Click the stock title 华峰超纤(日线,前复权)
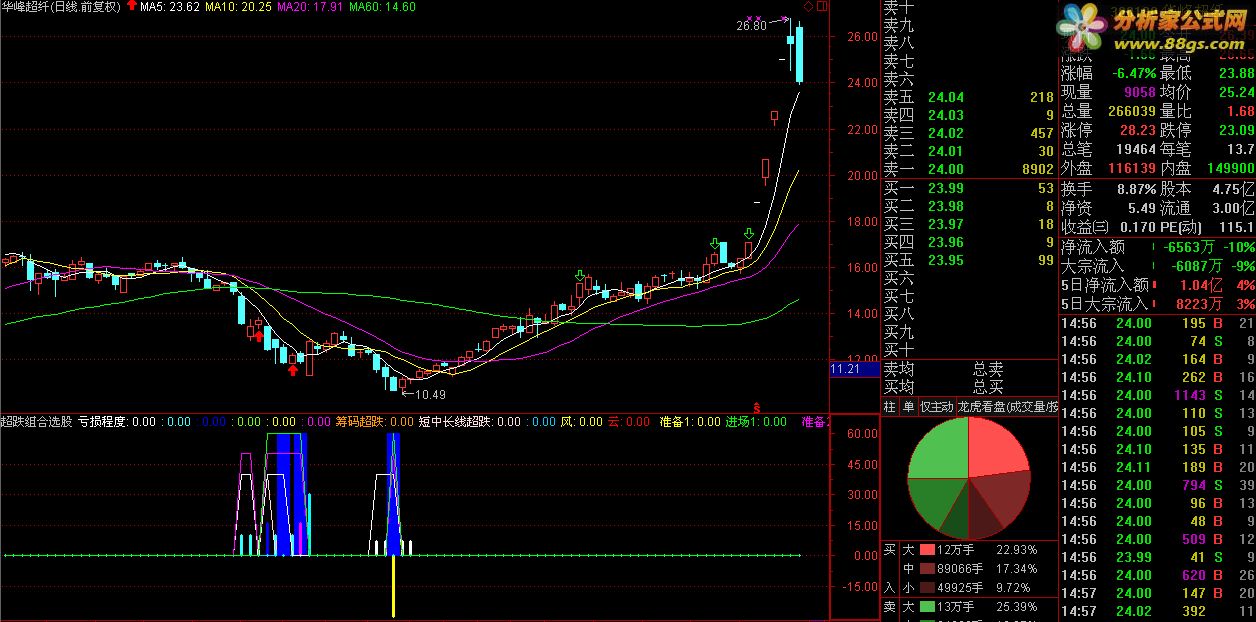1256x622 pixels. pos(61,7)
